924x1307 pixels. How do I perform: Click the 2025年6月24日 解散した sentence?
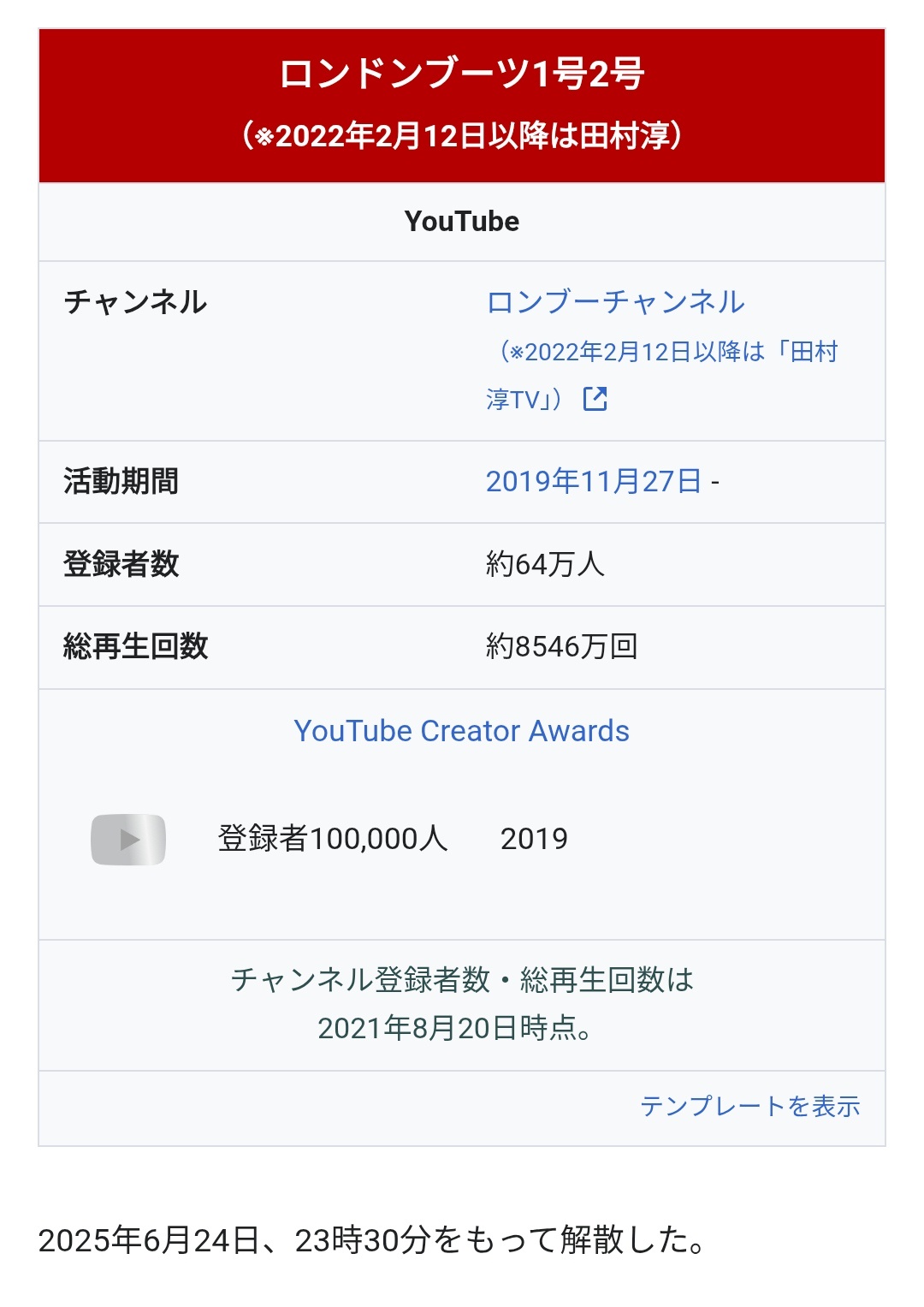tap(372, 1239)
